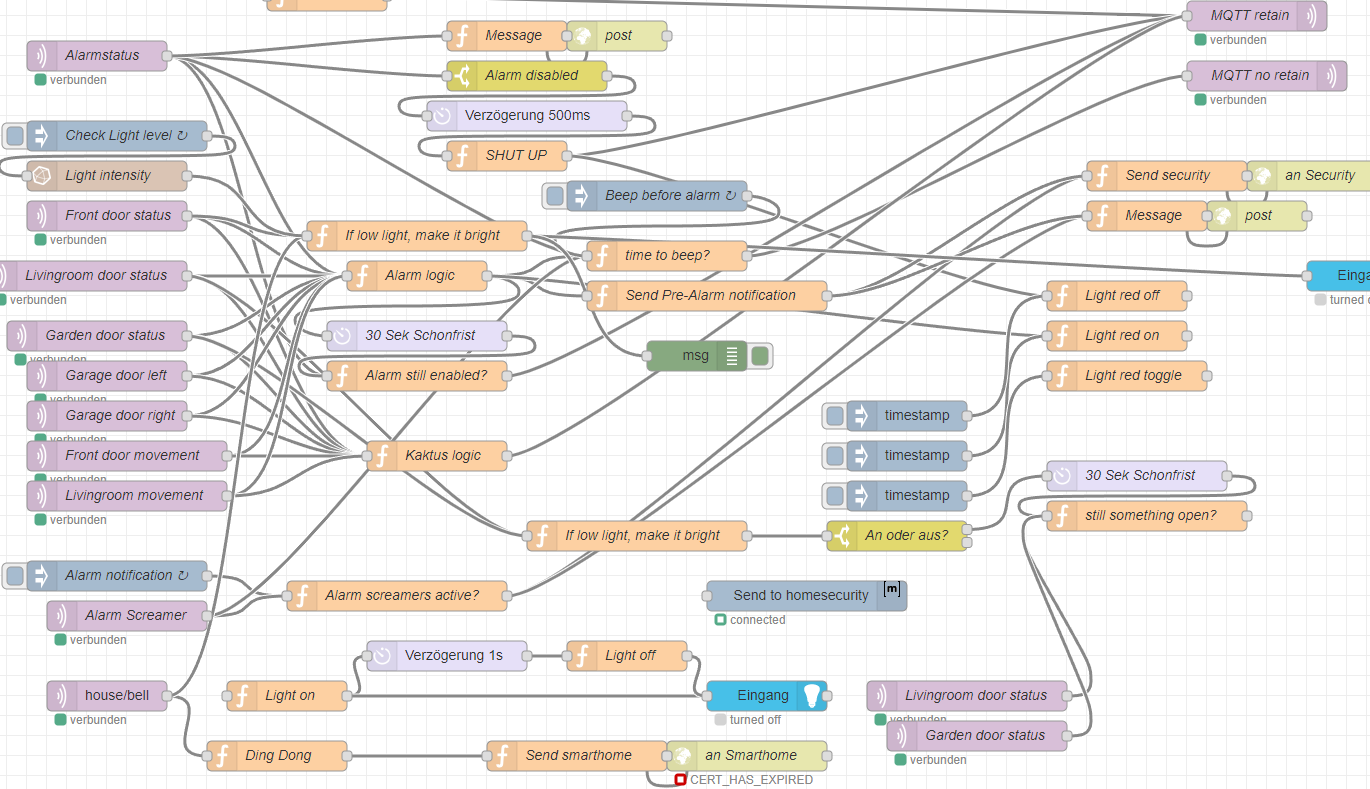Click the switch icon on Alarm disabled node
1370x789 pixels.
click(x=462, y=76)
